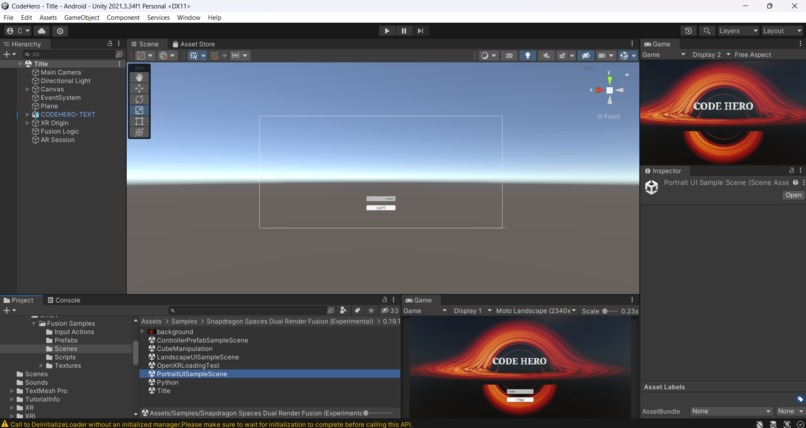Lock the Inspector panel padlock

pyautogui.click(x=791, y=170)
